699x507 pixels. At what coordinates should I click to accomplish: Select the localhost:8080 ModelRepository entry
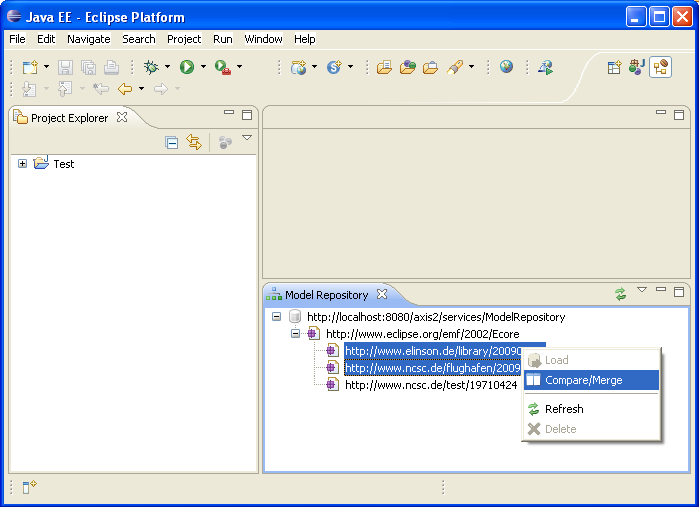[436, 317]
